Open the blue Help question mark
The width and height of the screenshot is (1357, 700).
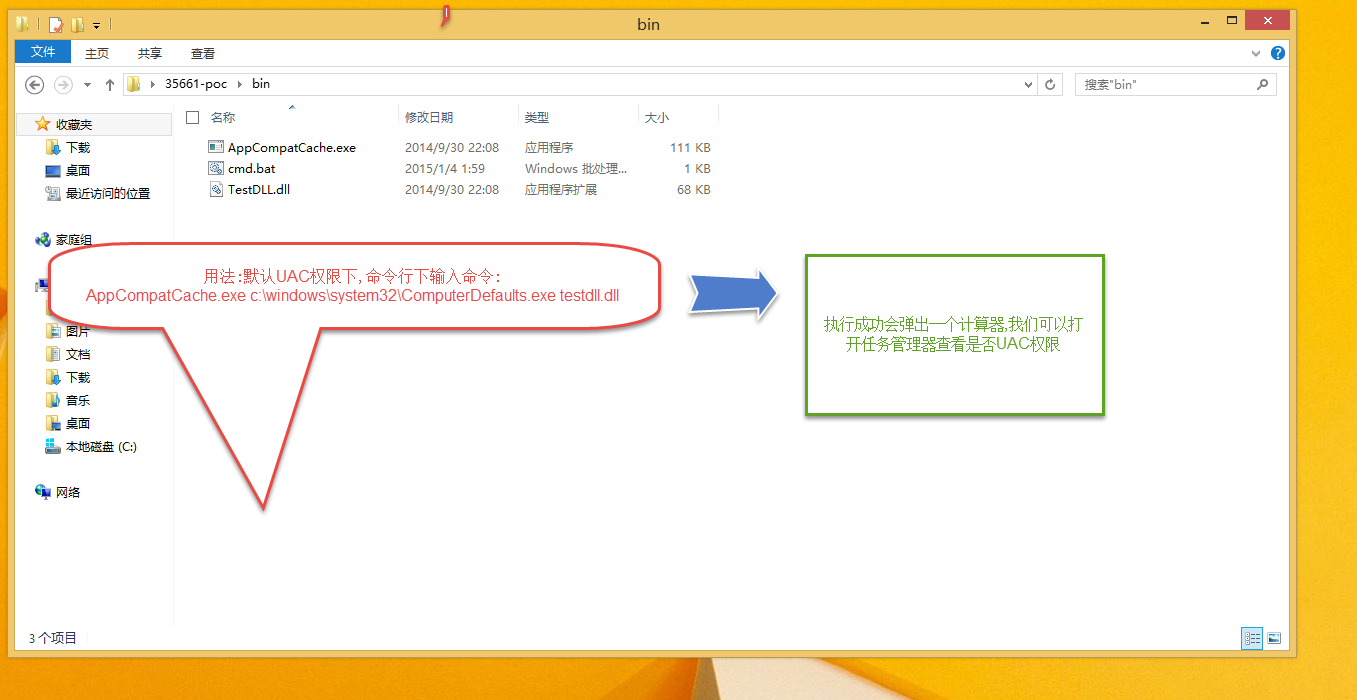coord(1277,53)
